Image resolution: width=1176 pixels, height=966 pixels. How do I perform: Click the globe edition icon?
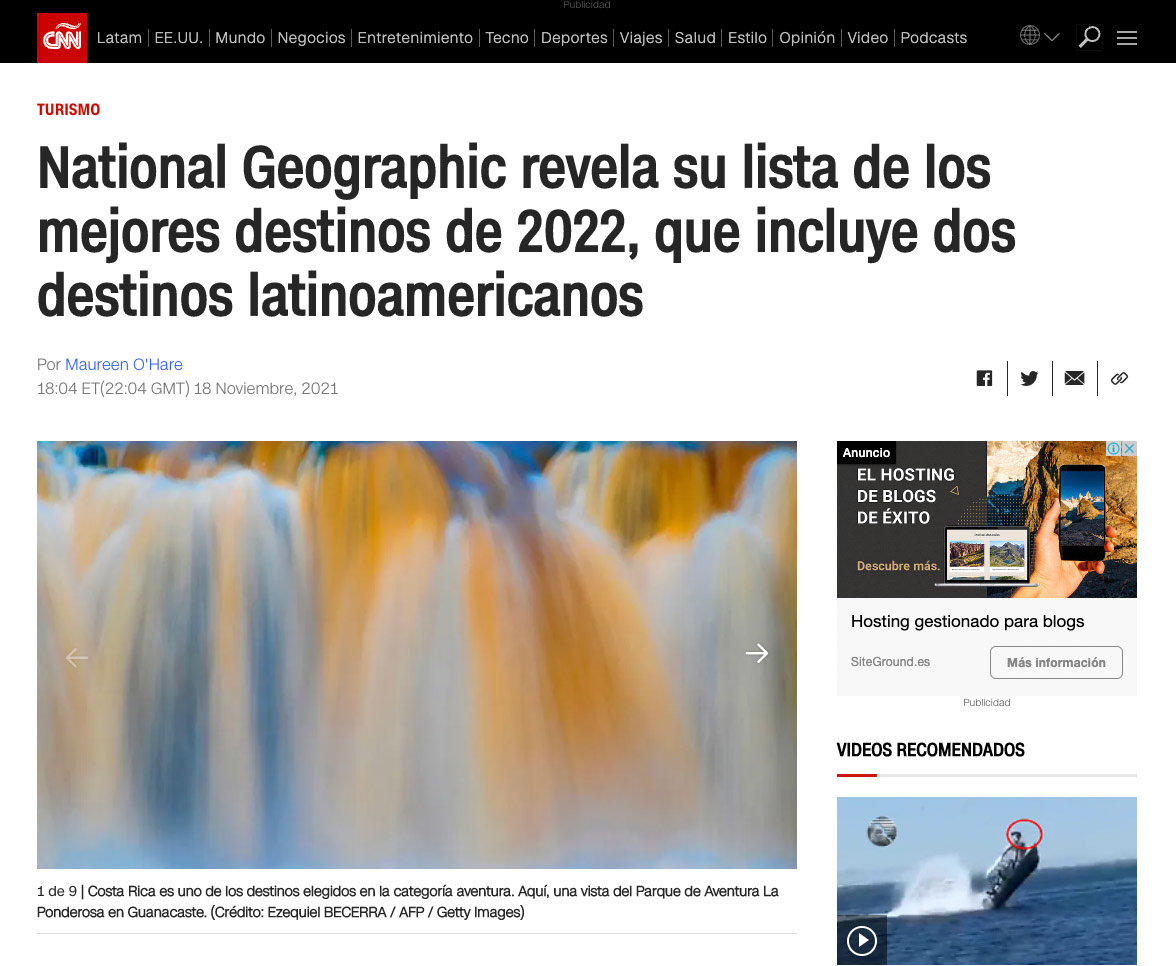coord(1030,35)
